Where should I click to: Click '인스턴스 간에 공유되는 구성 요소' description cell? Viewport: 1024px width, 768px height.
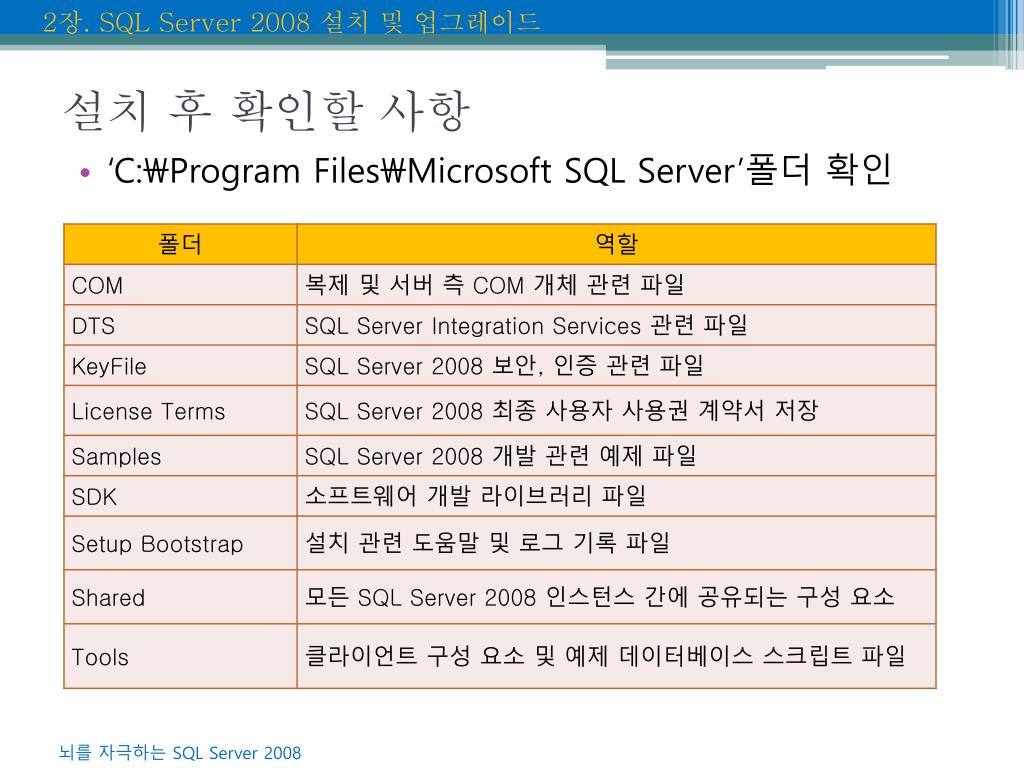click(616, 597)
